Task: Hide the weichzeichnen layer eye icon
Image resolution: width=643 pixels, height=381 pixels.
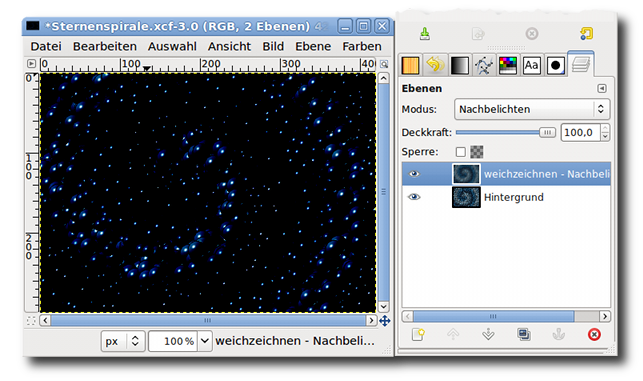Action: 414,174
